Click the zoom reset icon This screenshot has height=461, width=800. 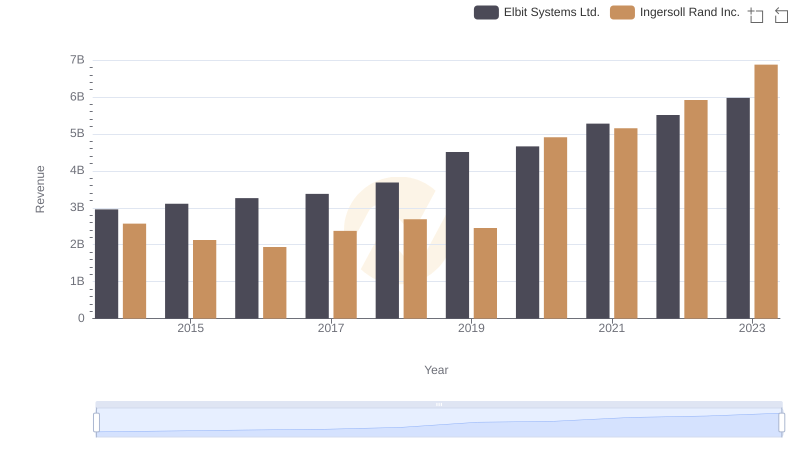tap(781, 15)
